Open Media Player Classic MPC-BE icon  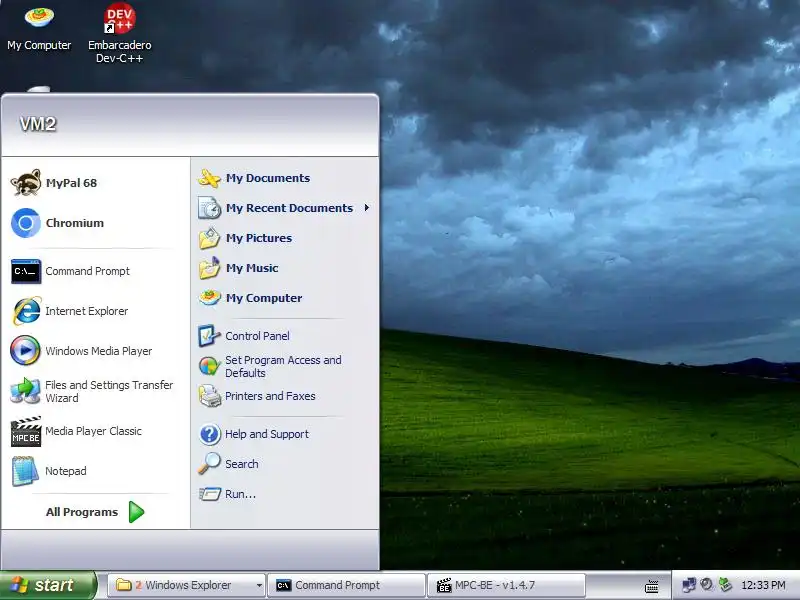26,432
